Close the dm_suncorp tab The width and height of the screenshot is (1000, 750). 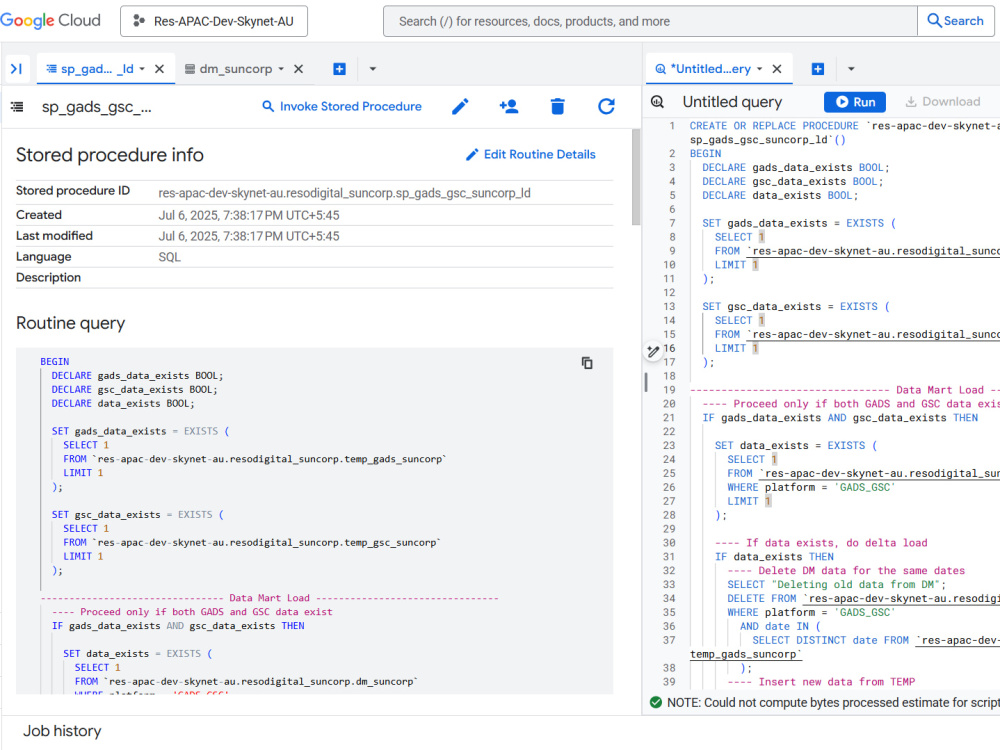coord(298,69)
